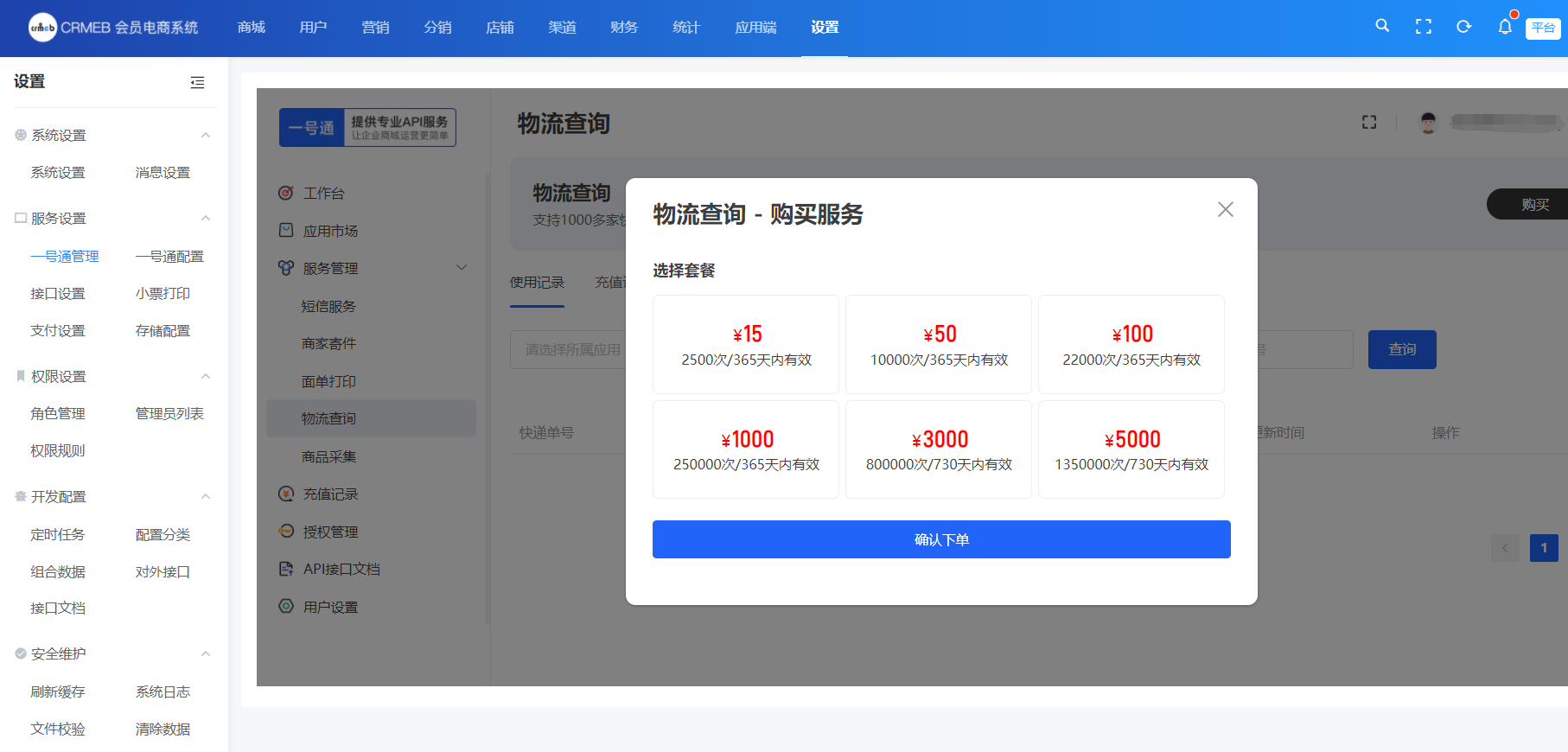Select the ¥15 package option
This screenshot has width=1568, height=752.
coord(746,345)
